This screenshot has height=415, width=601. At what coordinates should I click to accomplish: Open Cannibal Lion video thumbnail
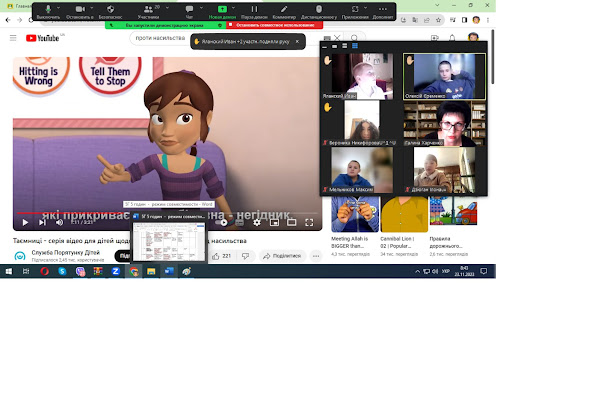pyautogui.click(x=404, y=214)
